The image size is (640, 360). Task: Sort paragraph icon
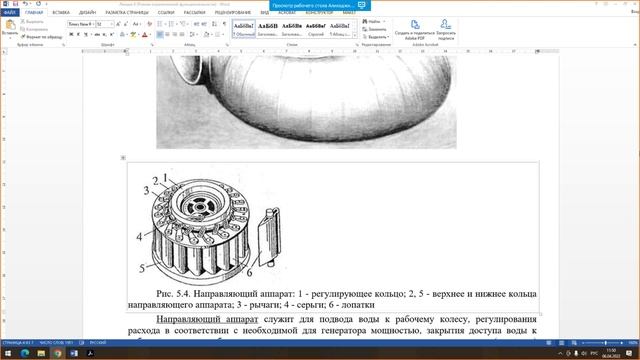pos(214,24)
